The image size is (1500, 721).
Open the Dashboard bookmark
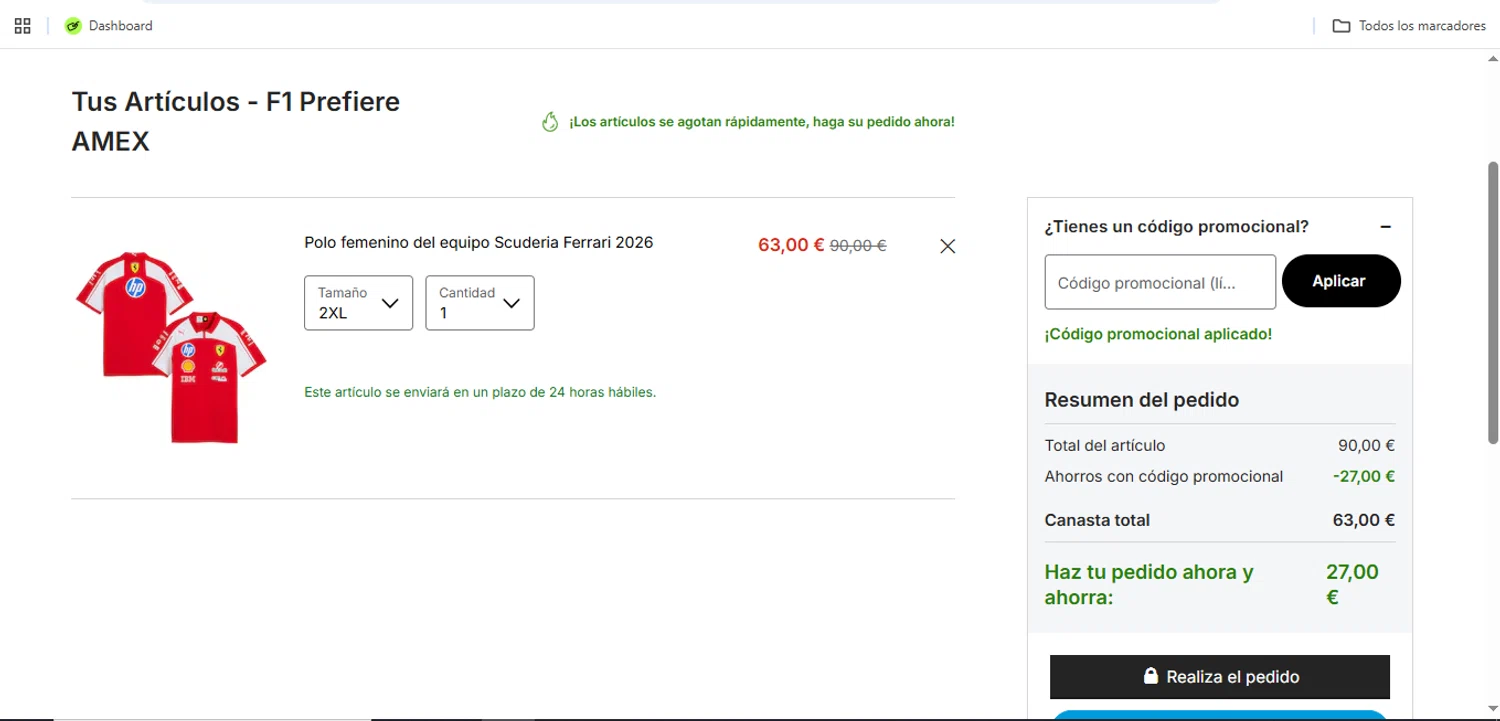click(108, 26)
